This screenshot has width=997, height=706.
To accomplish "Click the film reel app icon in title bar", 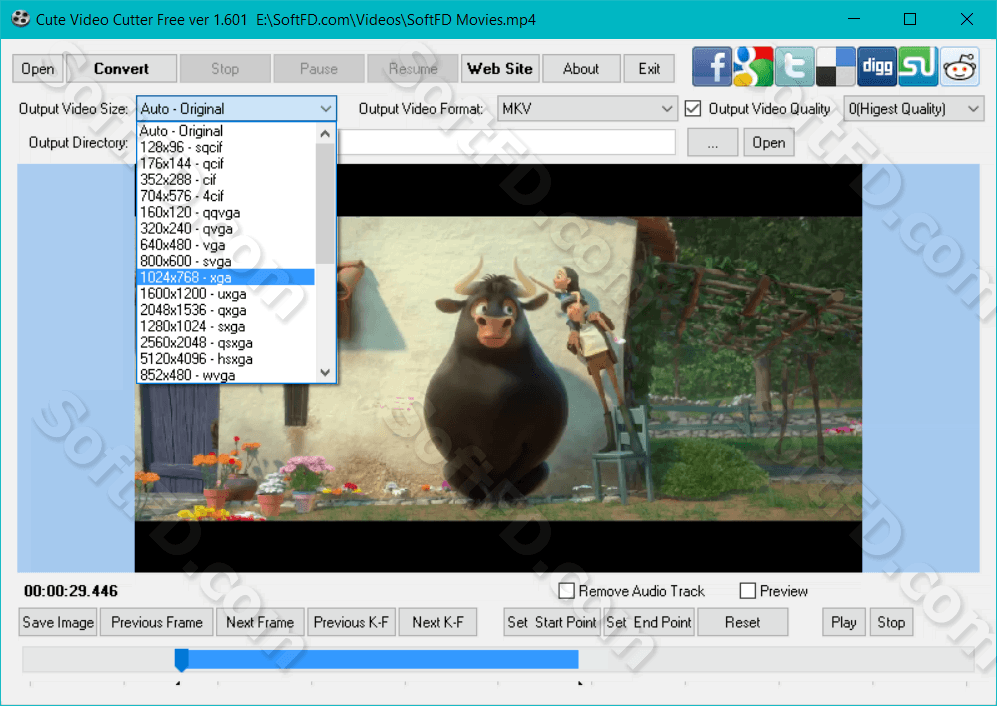I will 20,19.
